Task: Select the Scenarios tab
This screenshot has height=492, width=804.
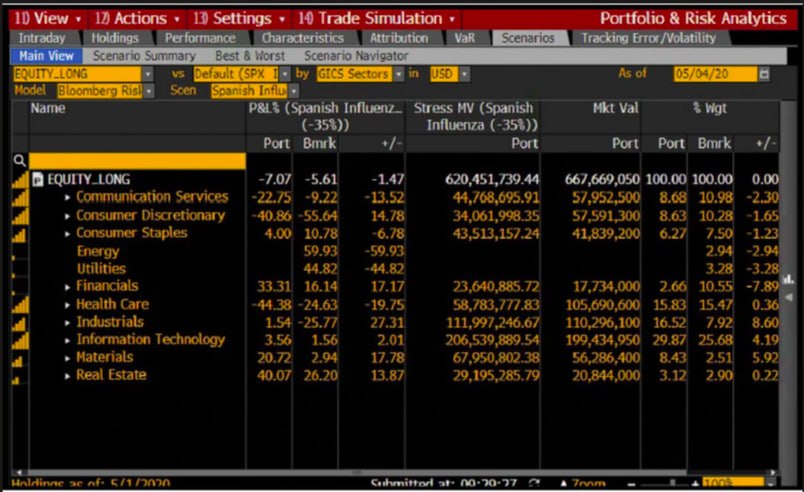Action: coord(528,38)
